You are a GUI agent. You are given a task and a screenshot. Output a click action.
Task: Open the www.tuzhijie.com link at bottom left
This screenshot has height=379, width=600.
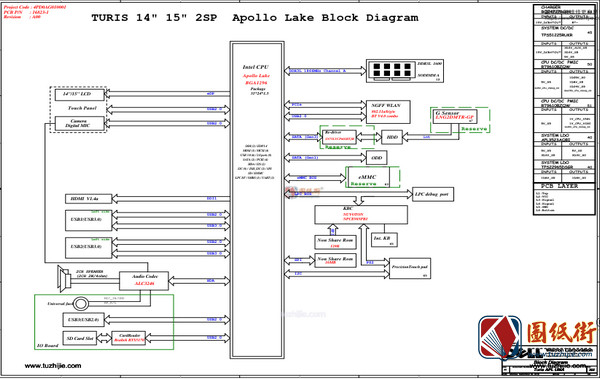coord(53,366)
